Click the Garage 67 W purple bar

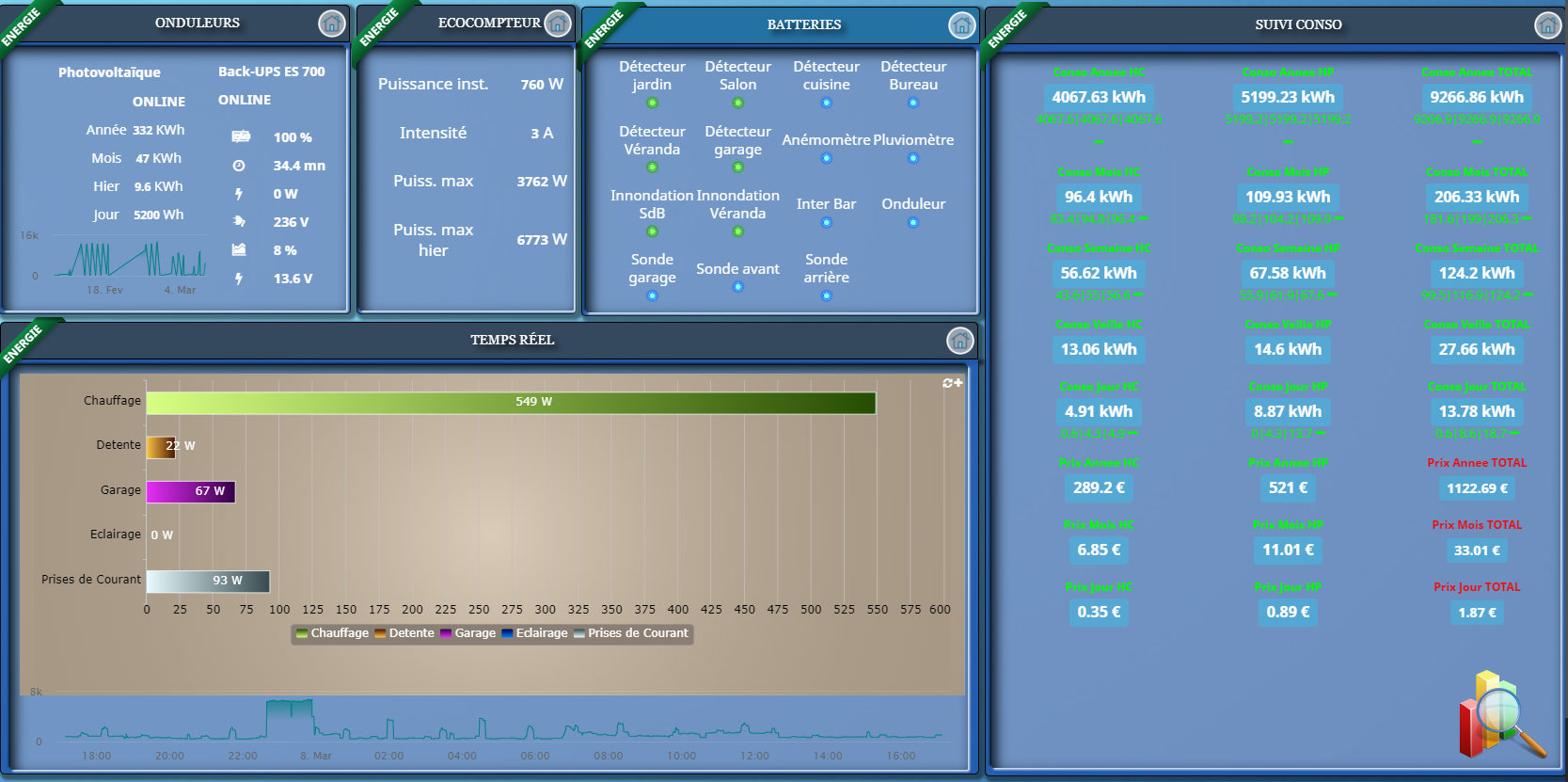point(190,492)
